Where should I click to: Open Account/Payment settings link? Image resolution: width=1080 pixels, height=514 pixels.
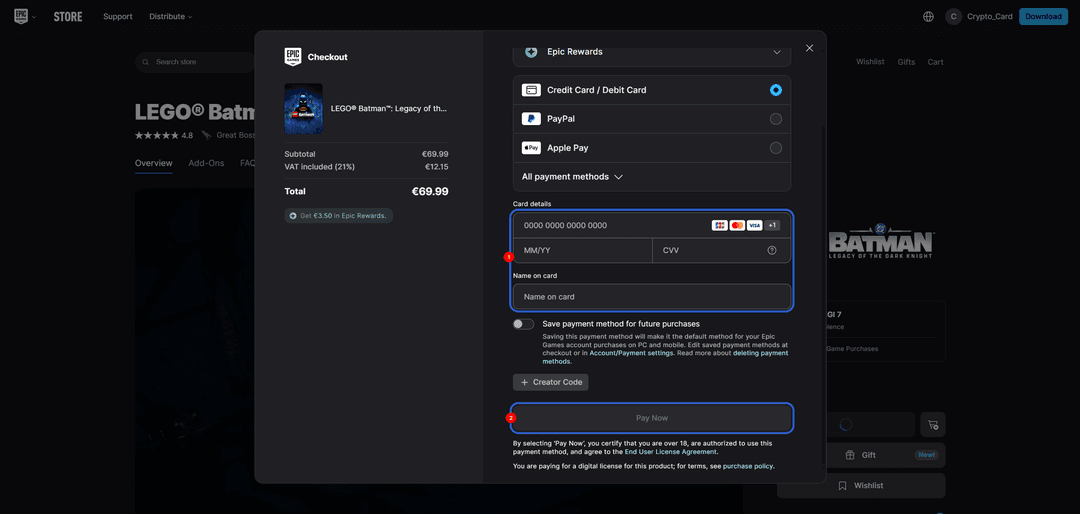pyautogui.click(x=632, y=353)
